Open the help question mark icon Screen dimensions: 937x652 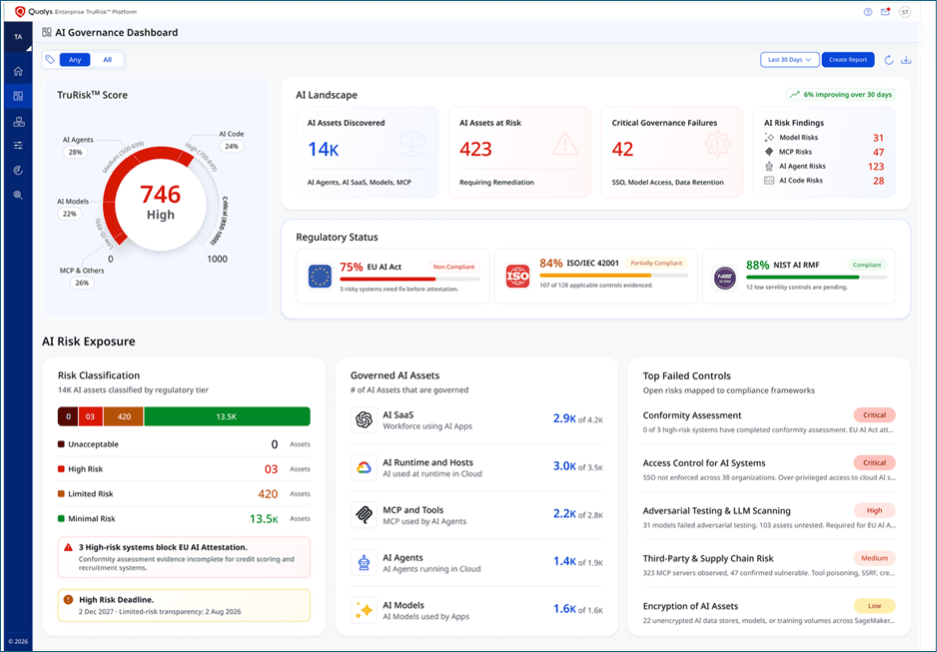point(868,12)
